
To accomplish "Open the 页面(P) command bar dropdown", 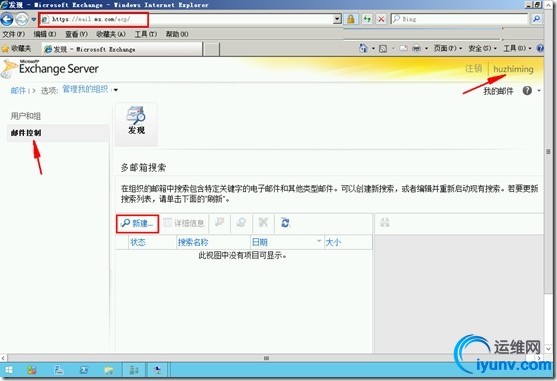I will coord(448,48).
